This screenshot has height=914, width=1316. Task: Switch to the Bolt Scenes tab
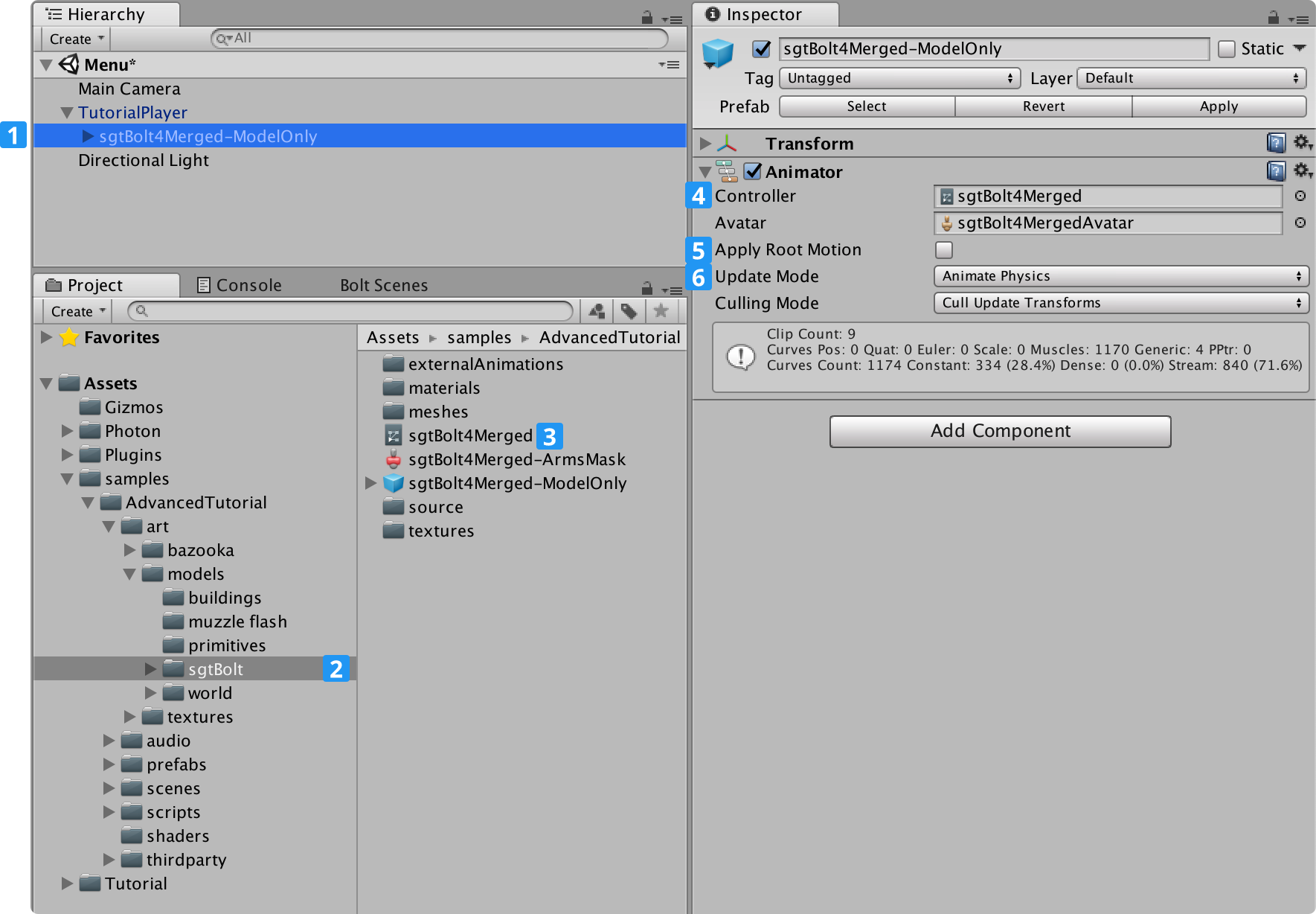pyautogui.click(x=384, y=286)
